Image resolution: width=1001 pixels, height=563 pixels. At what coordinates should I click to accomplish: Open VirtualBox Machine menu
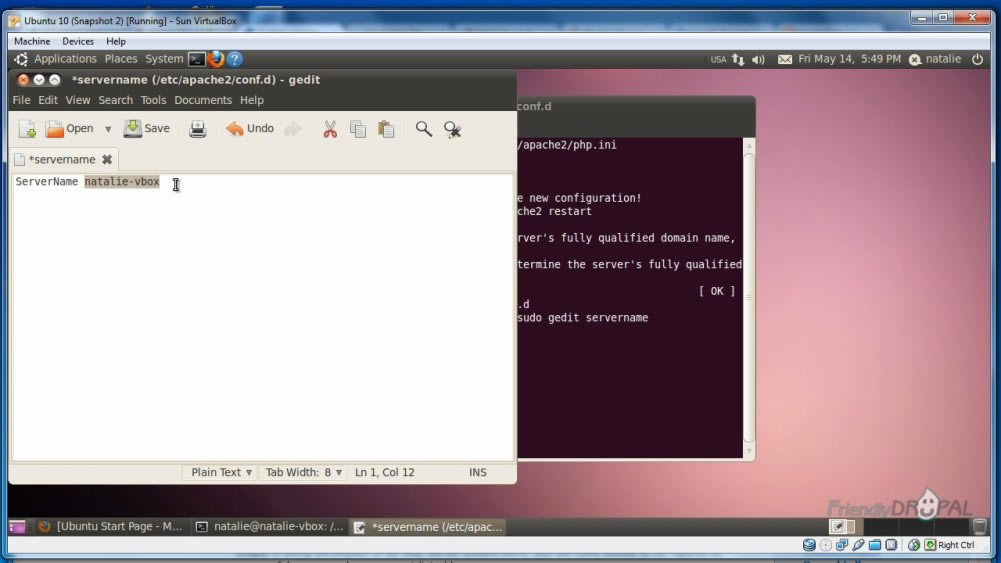coord(32,41)
